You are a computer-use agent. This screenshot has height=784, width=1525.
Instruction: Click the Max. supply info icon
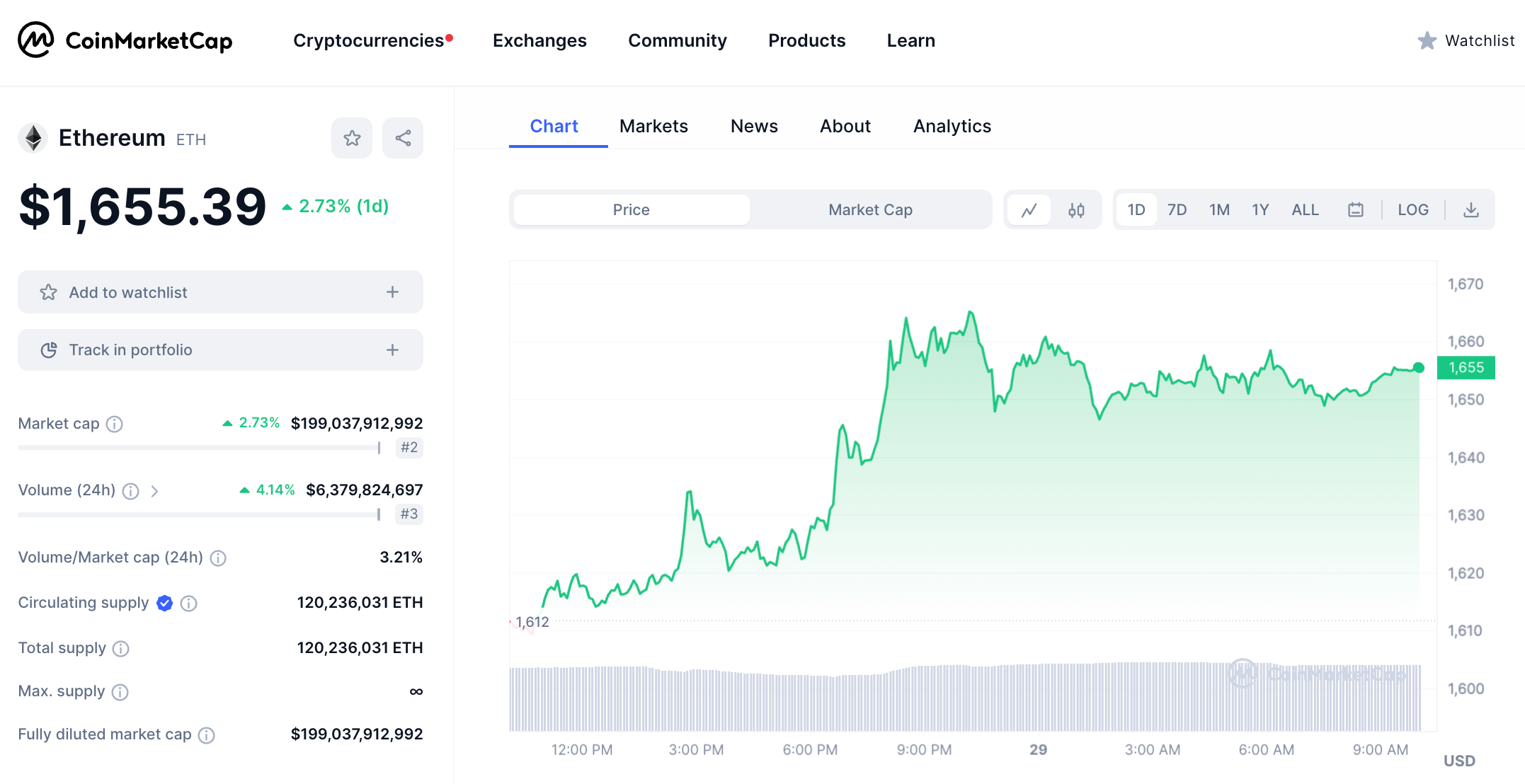[x=120, y=692]
